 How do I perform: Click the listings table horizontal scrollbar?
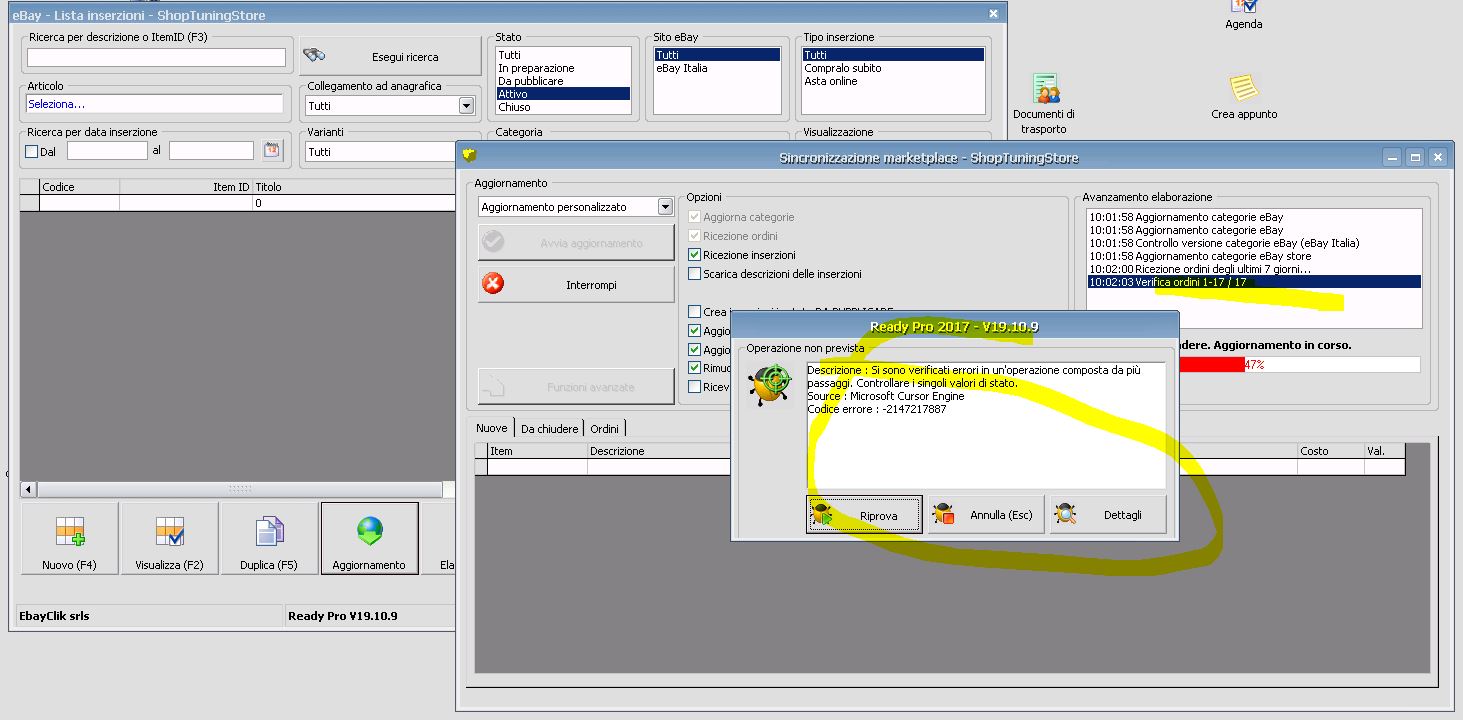coord(239,489)
